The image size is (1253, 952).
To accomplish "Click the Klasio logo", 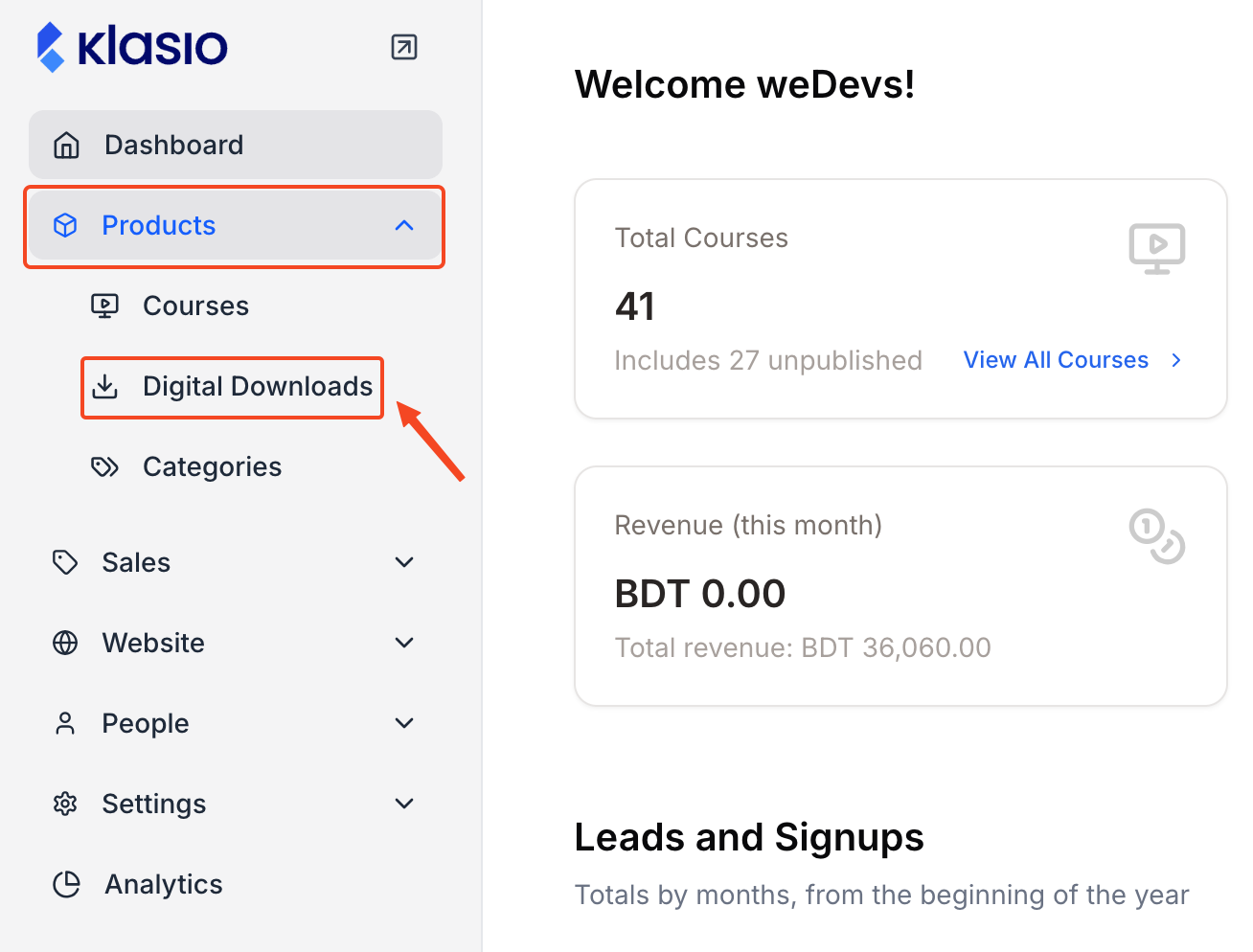I will click(x=132, y=47).
